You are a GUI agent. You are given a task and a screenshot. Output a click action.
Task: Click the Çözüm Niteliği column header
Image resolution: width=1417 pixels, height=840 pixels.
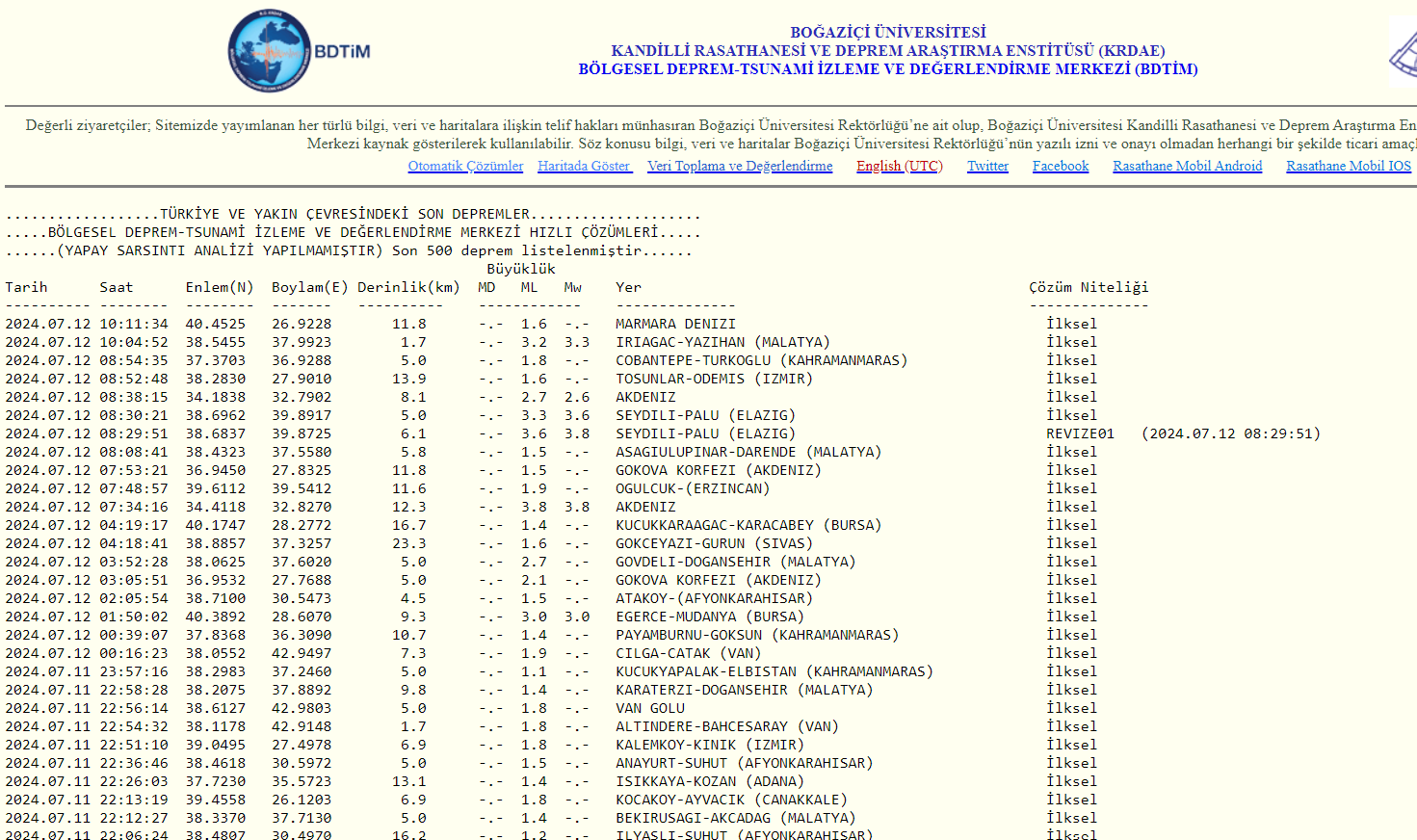click(x=1089, y=287)
